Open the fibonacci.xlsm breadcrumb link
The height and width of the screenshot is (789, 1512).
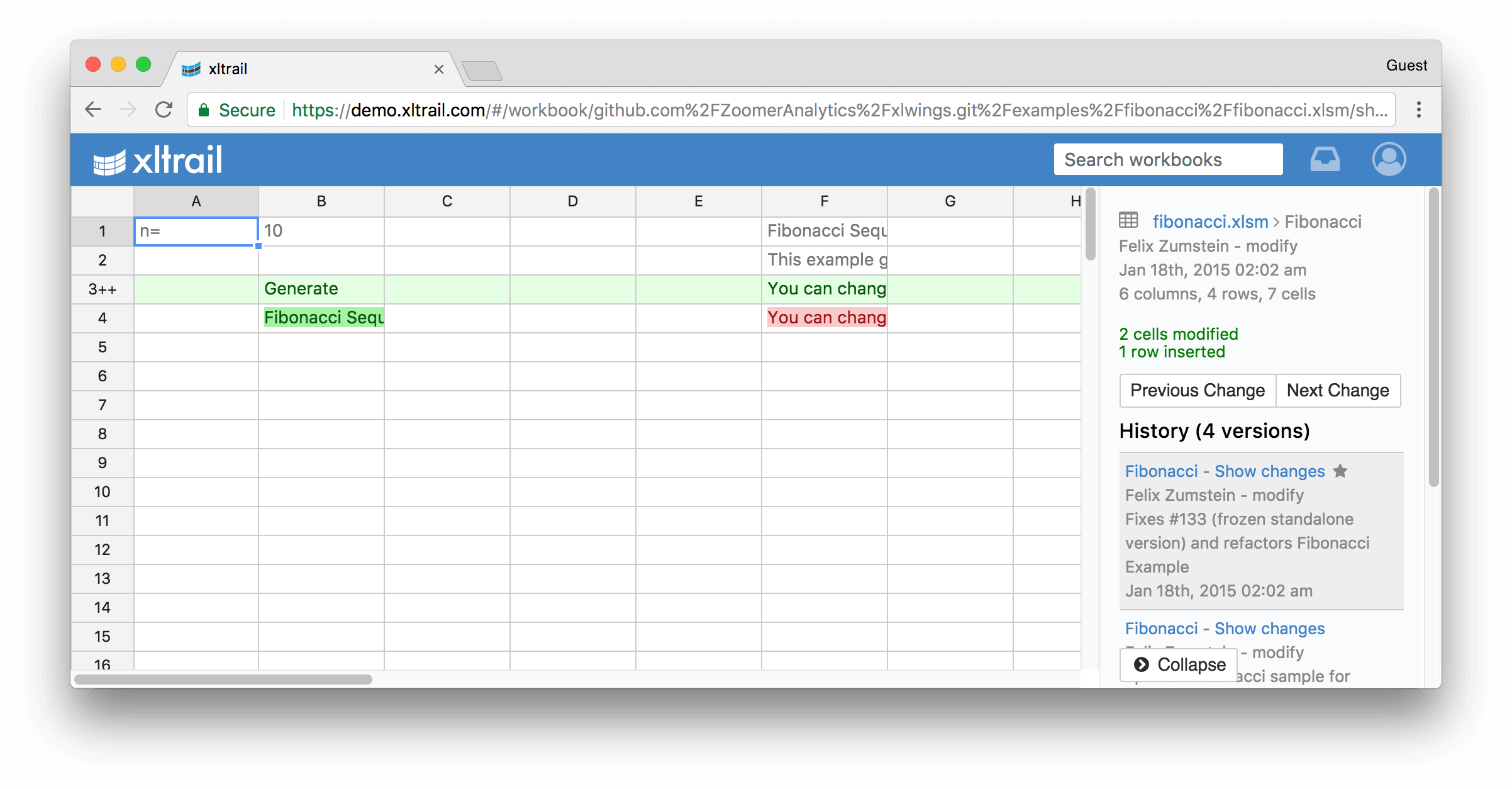1209,221
